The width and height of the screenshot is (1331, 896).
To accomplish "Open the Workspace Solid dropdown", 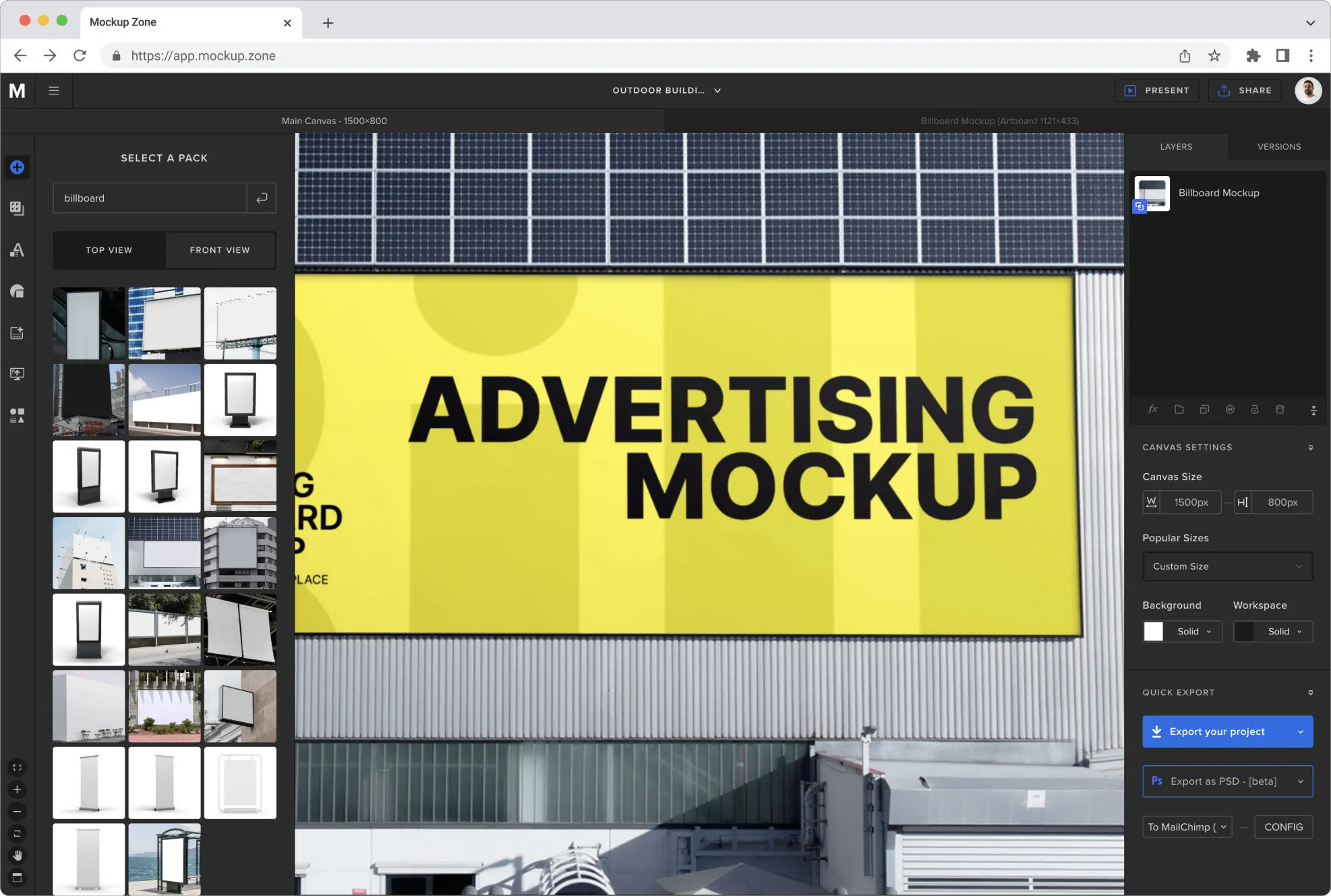I will click(1278, 632).
